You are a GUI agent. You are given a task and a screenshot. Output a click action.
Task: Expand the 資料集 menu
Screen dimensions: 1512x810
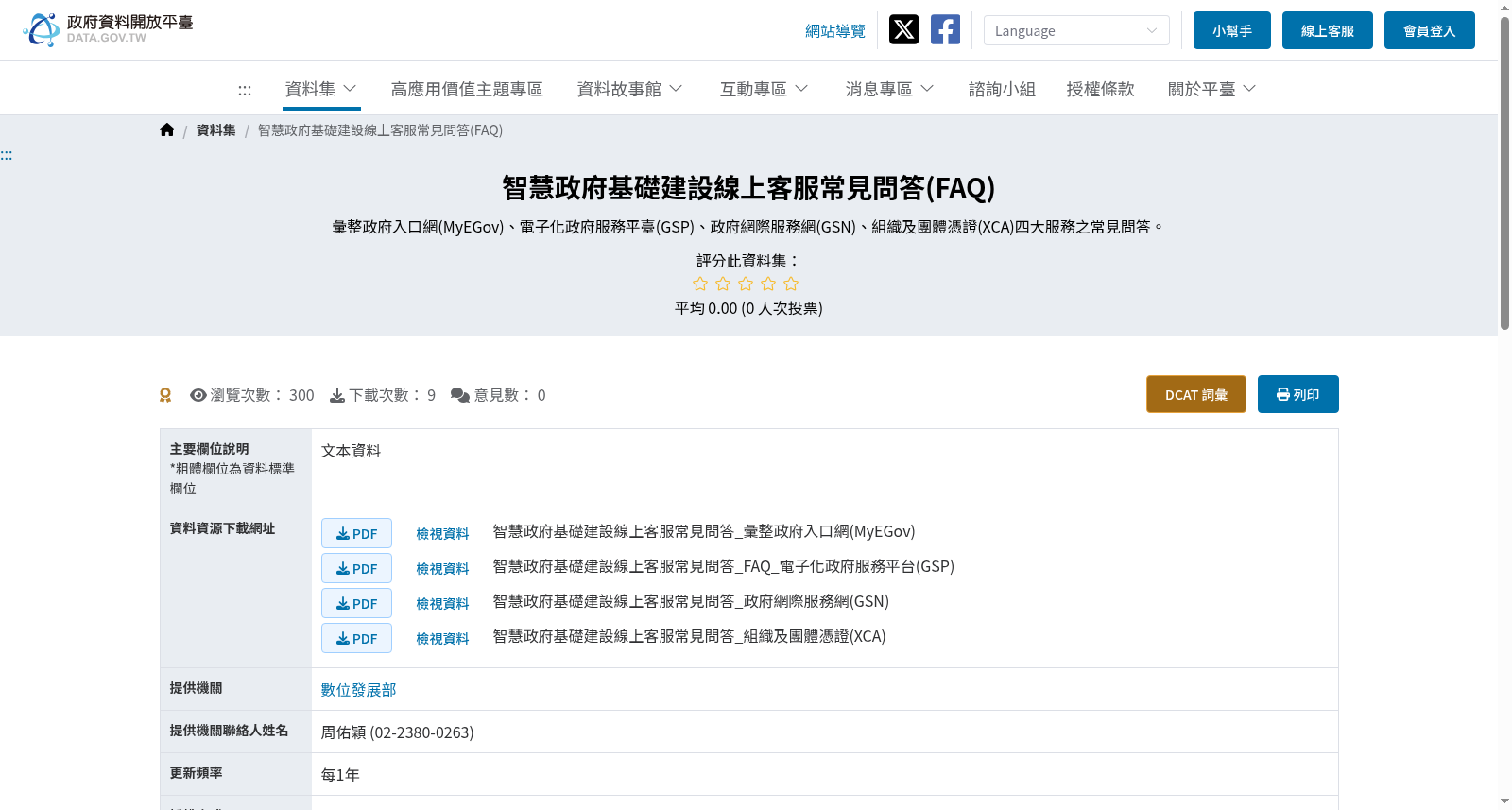(321, 89)
